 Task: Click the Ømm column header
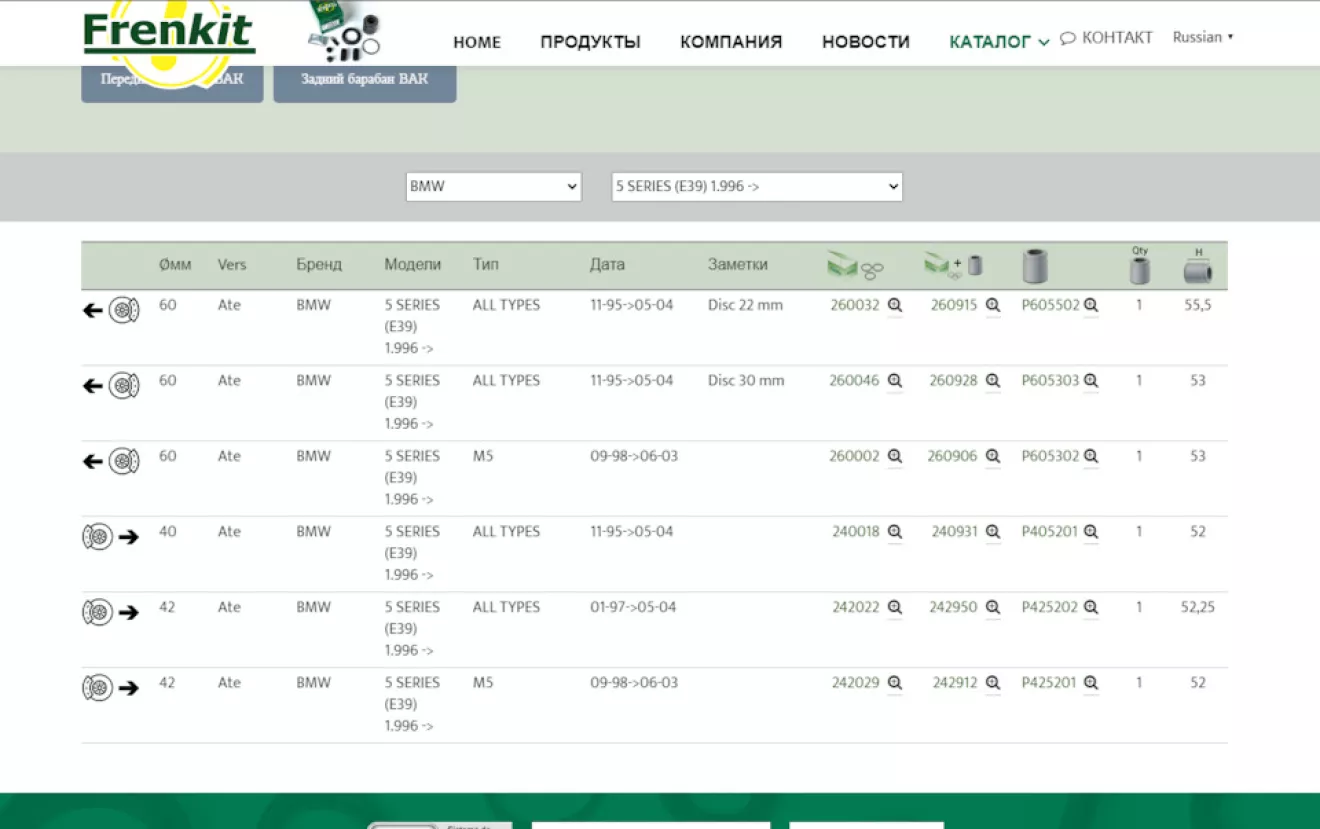(x=175, y=265)
